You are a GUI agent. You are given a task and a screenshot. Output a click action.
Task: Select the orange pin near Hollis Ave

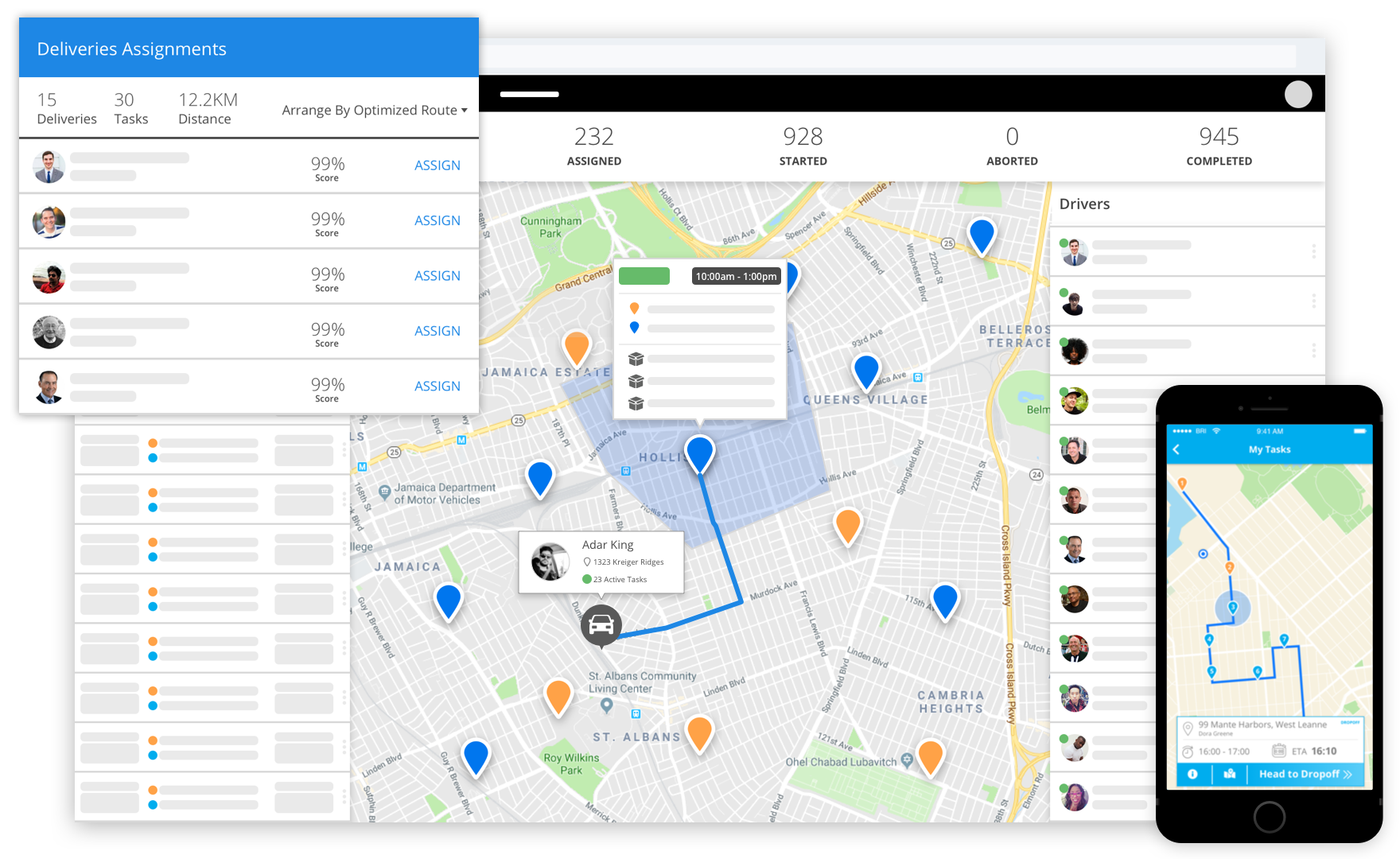pyautogui.click(x=848, y=527)
